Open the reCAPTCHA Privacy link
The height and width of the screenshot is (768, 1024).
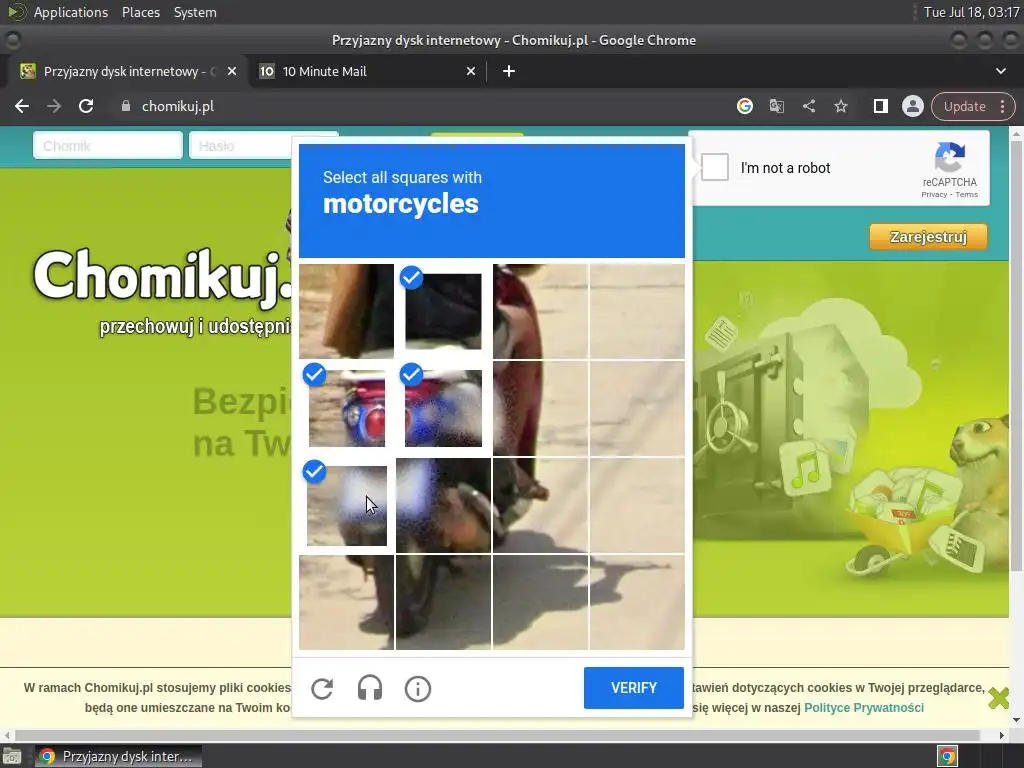tap(934, 195)
